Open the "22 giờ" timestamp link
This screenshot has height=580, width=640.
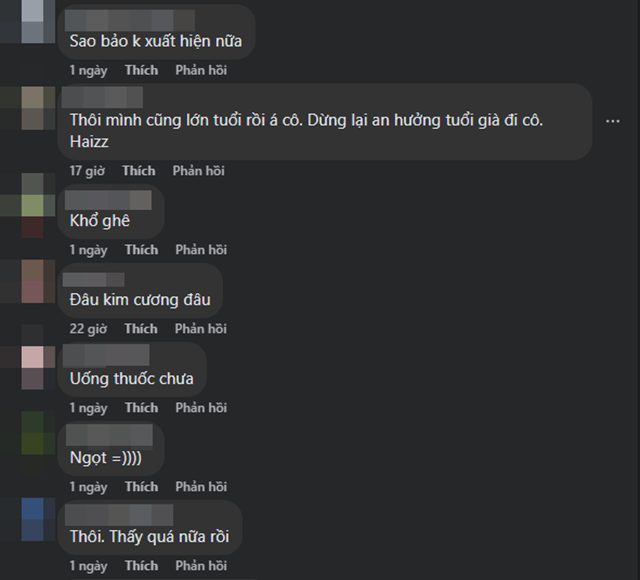[x=88, y=329]
